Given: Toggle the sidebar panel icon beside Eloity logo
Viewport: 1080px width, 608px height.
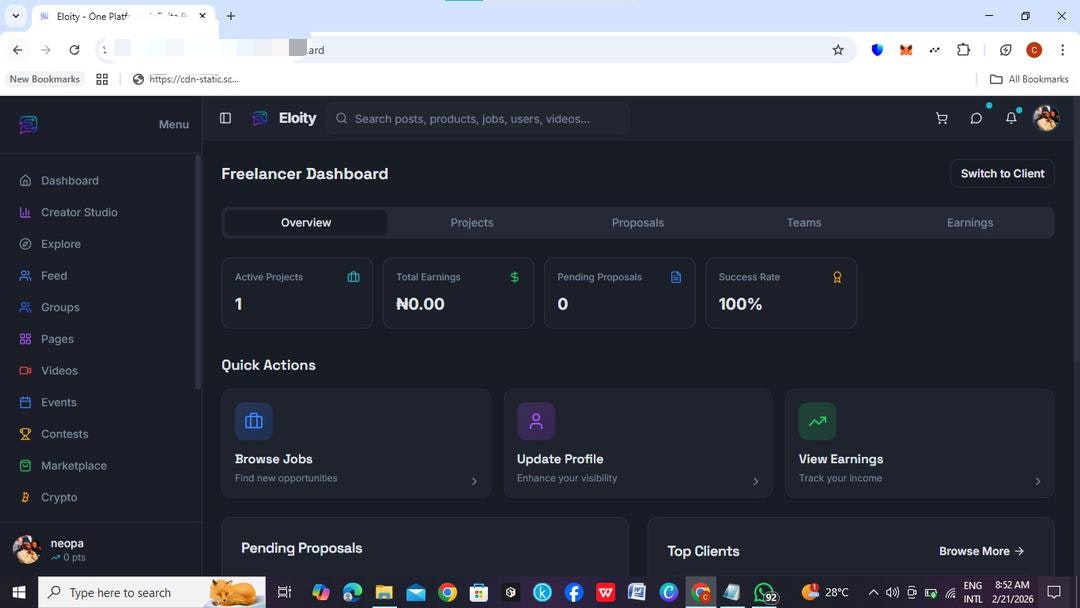Looking at the screenshot, I should click(x=225, y=118).
